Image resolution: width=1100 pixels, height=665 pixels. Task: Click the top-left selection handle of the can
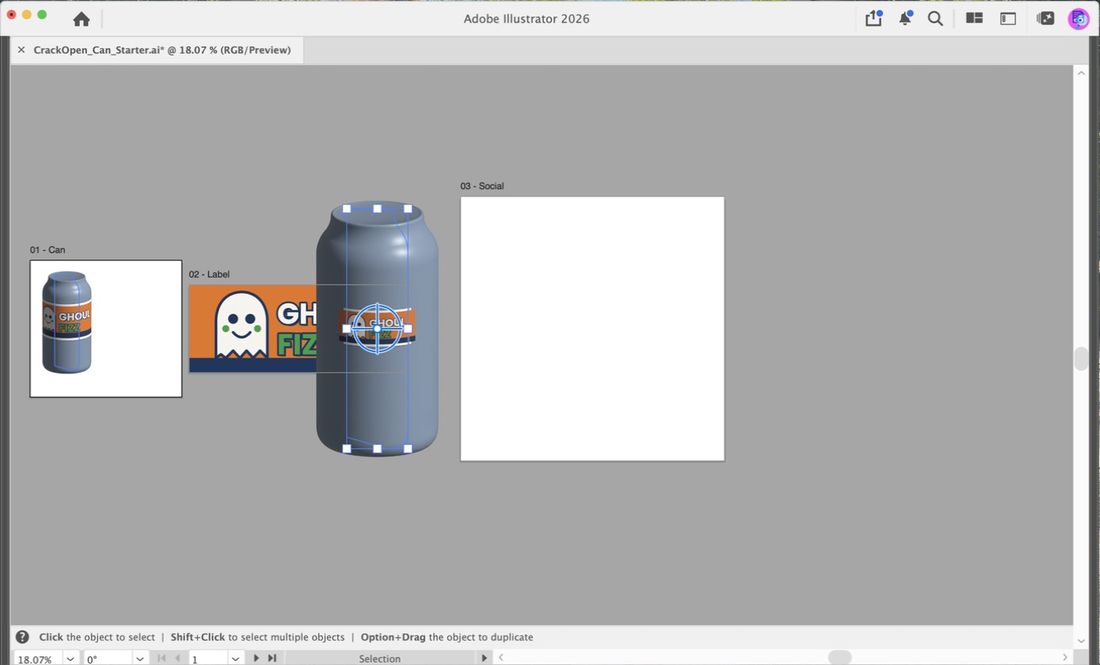tap(347, 208)
